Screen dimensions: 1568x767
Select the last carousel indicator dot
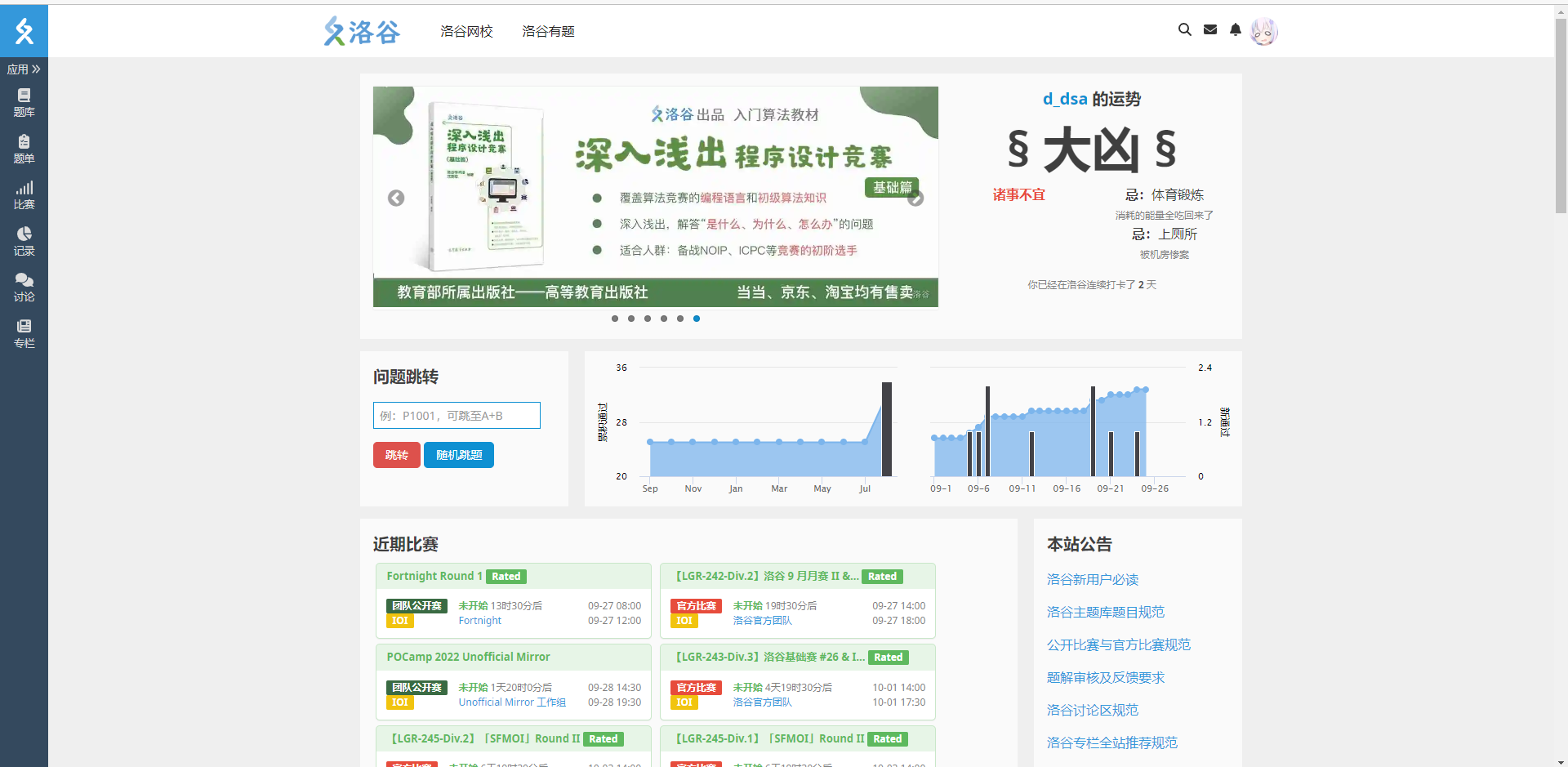click(697, 319)
